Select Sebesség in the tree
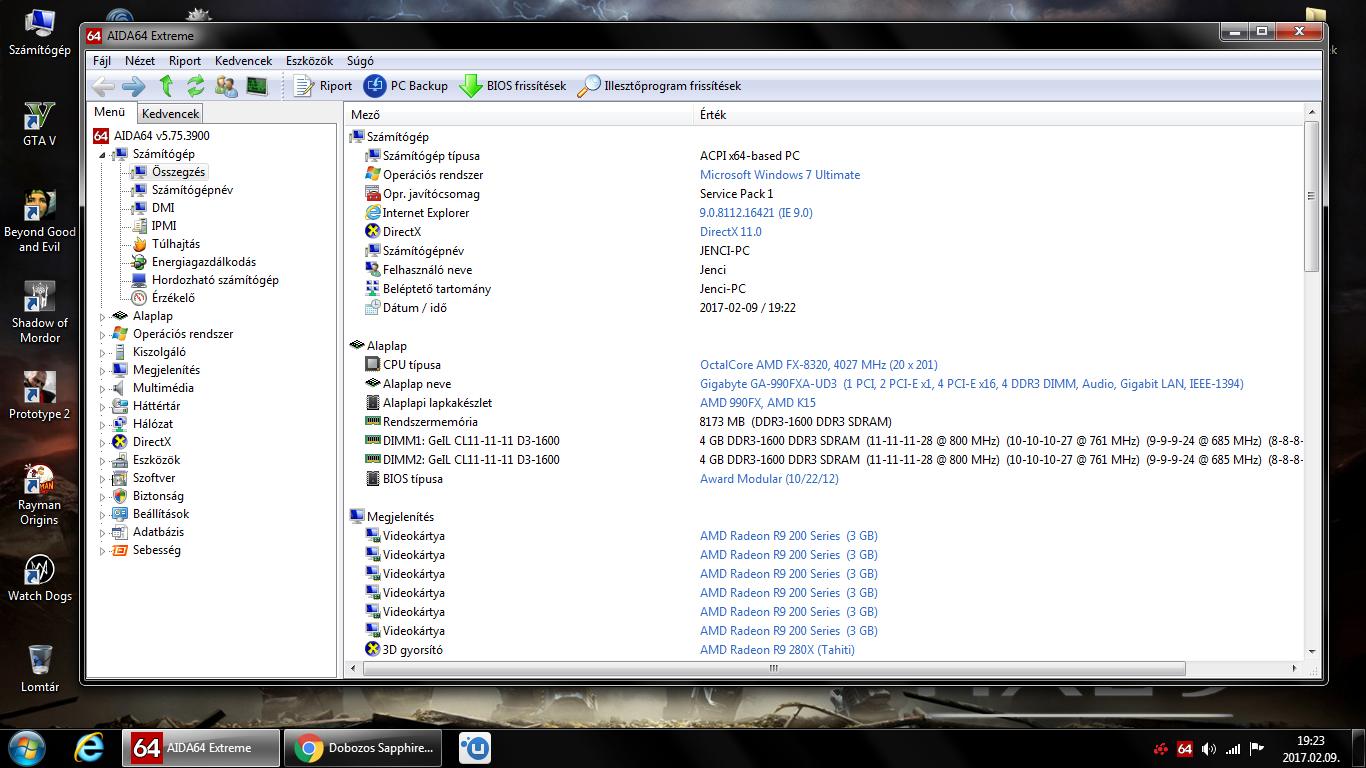 [156, 550]
